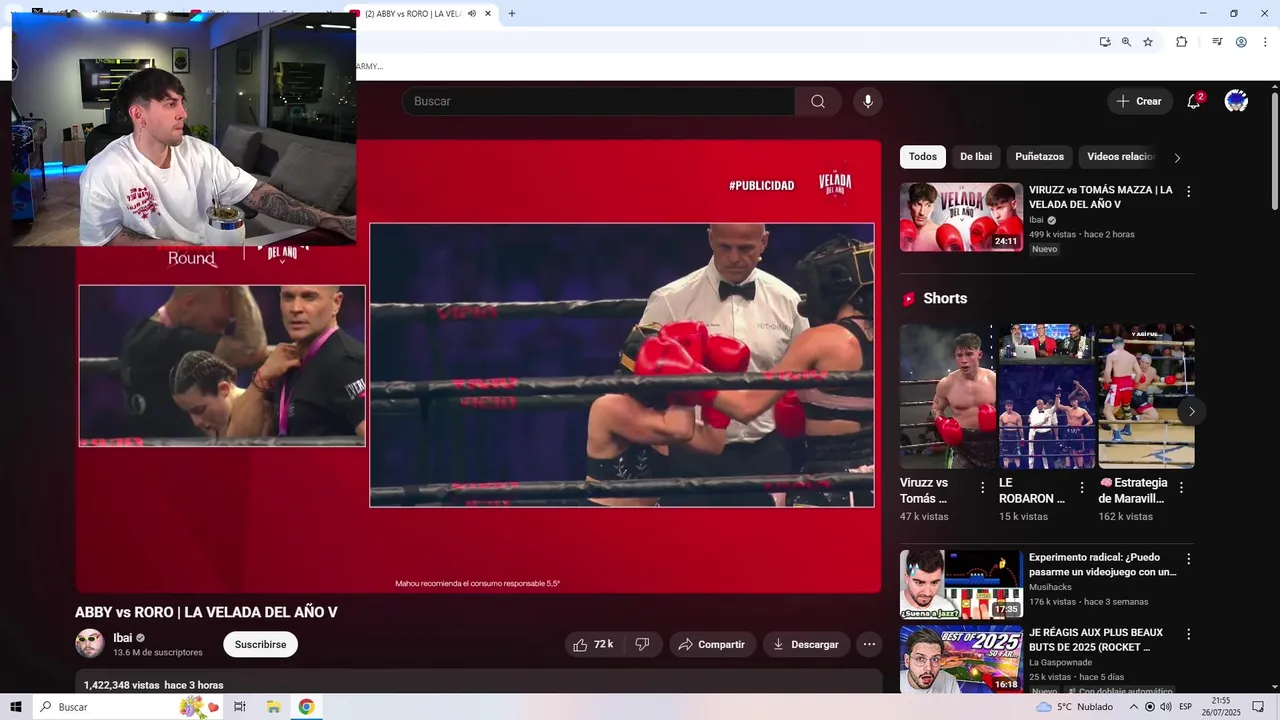Click the ESP language indicator
1280x720 pixels.
1185,707
